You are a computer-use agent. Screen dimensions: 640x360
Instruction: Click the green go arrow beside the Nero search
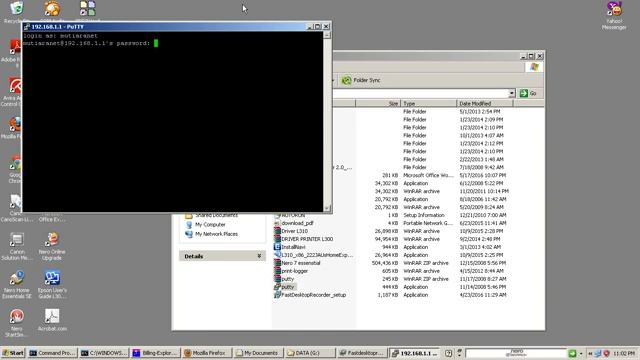pos(572,353)
